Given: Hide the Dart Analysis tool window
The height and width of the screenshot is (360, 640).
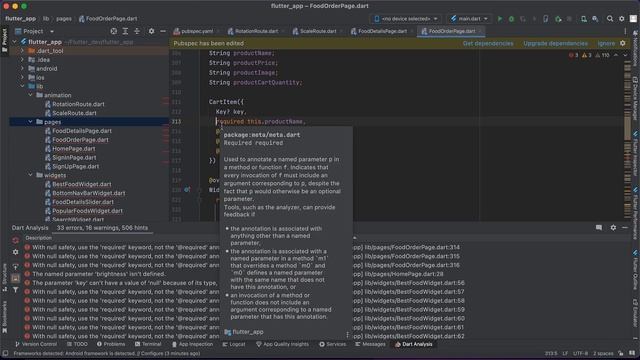Looking at the screenshot, I should 625,228.
